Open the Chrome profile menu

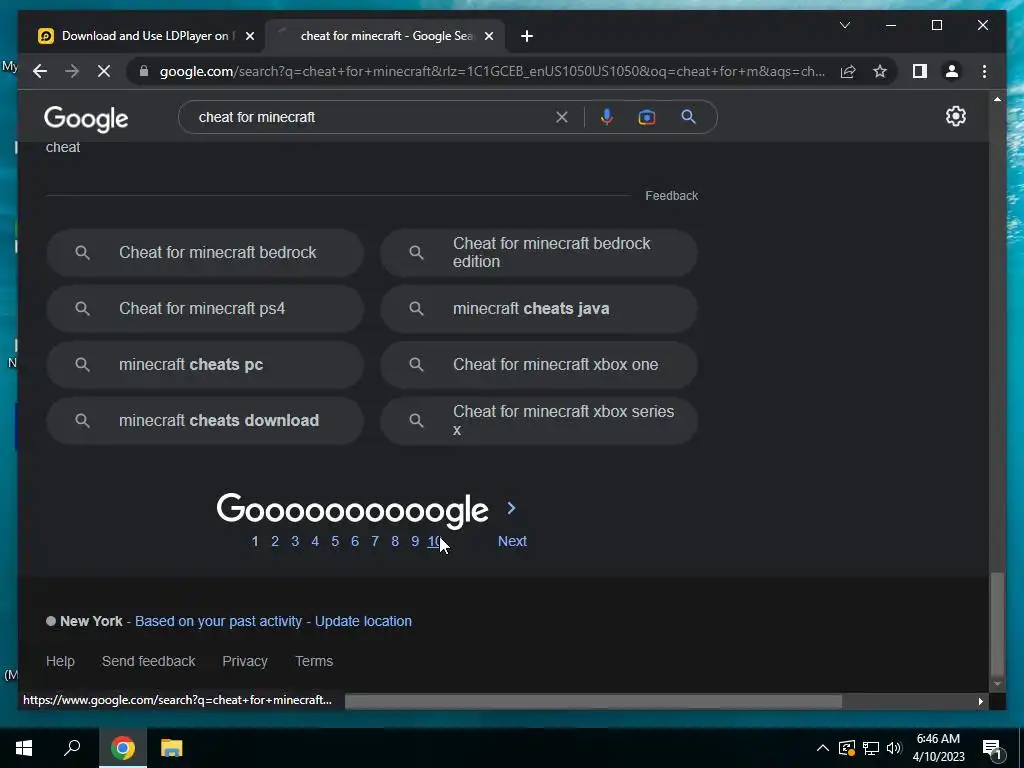pos(952,71)
